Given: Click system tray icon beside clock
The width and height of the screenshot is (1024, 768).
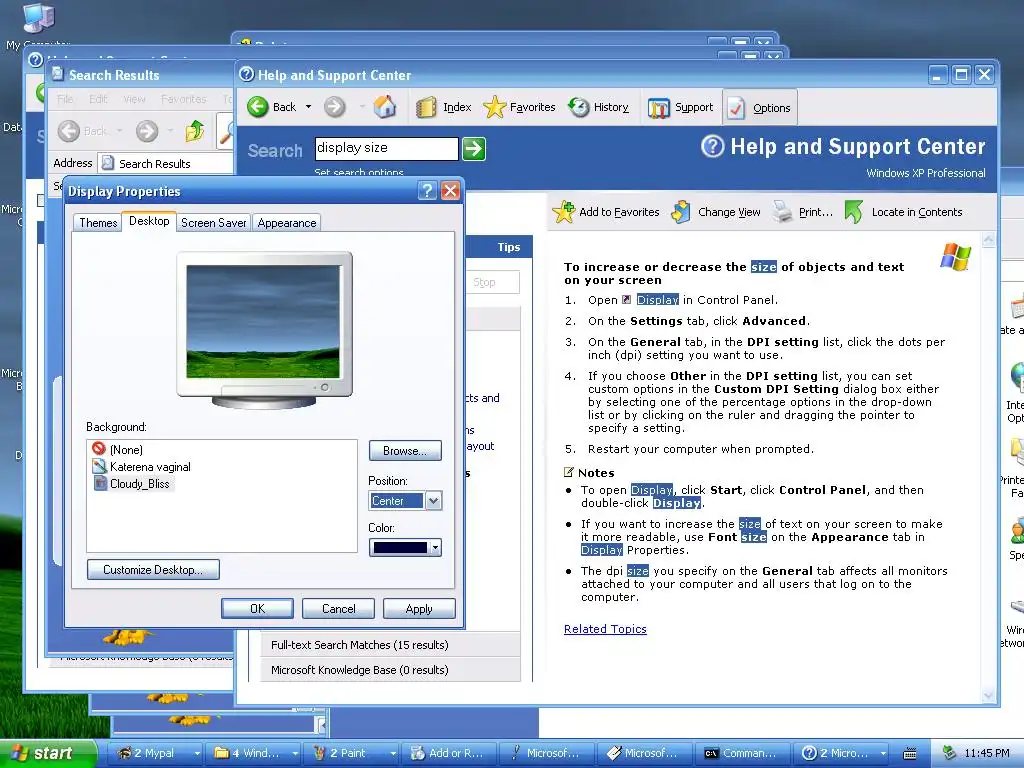Looking at the screenshot, I should pos(950,753).
